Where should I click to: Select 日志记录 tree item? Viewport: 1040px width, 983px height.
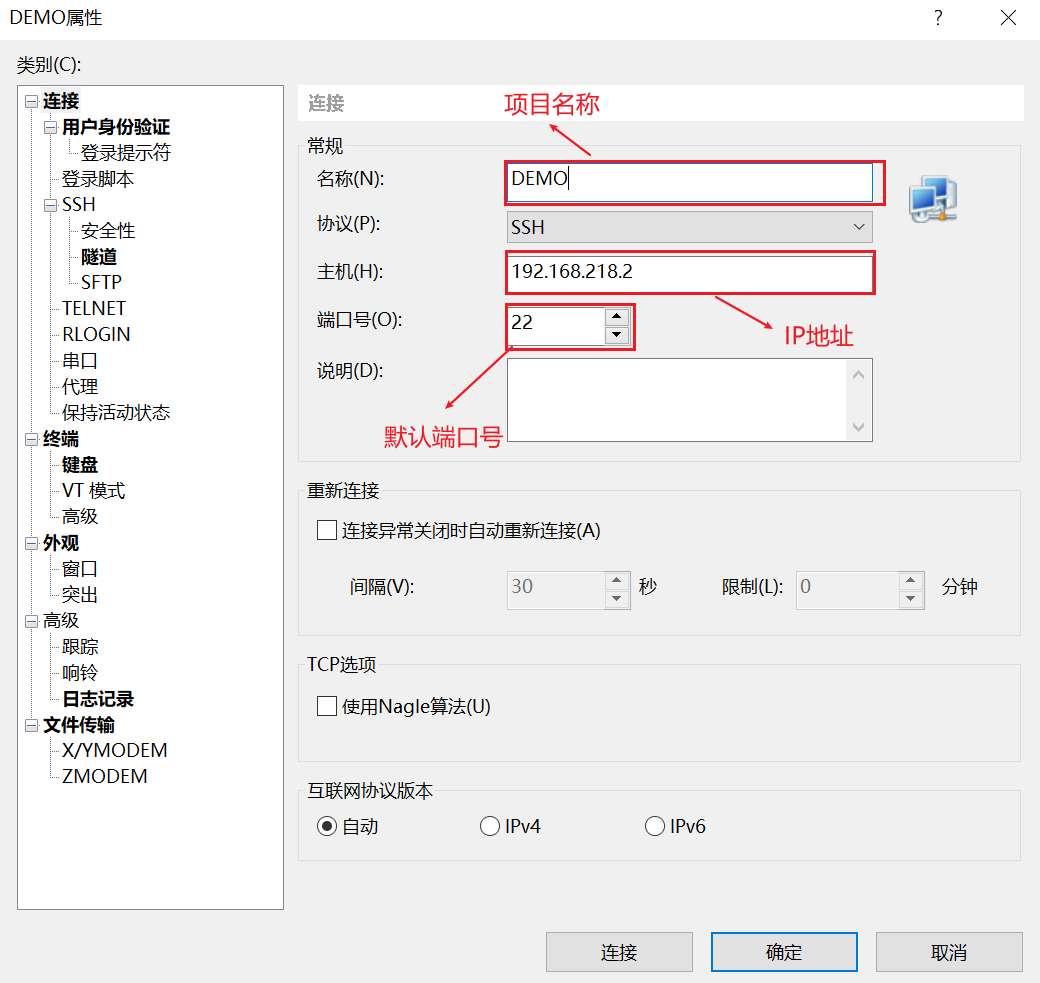[98, 699]
